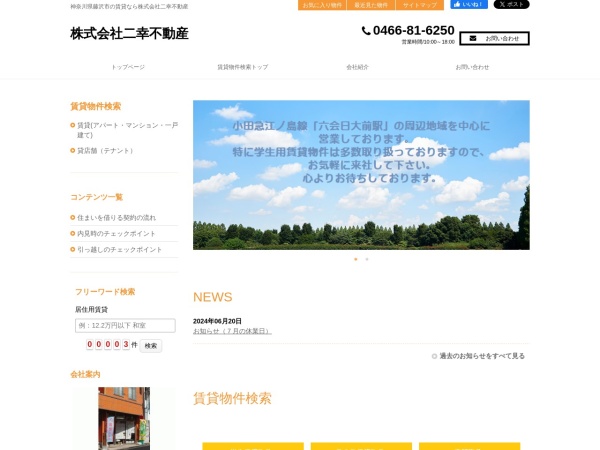
Task: Open お問い合わせ in the navigation menu
Action: (472, 67)
